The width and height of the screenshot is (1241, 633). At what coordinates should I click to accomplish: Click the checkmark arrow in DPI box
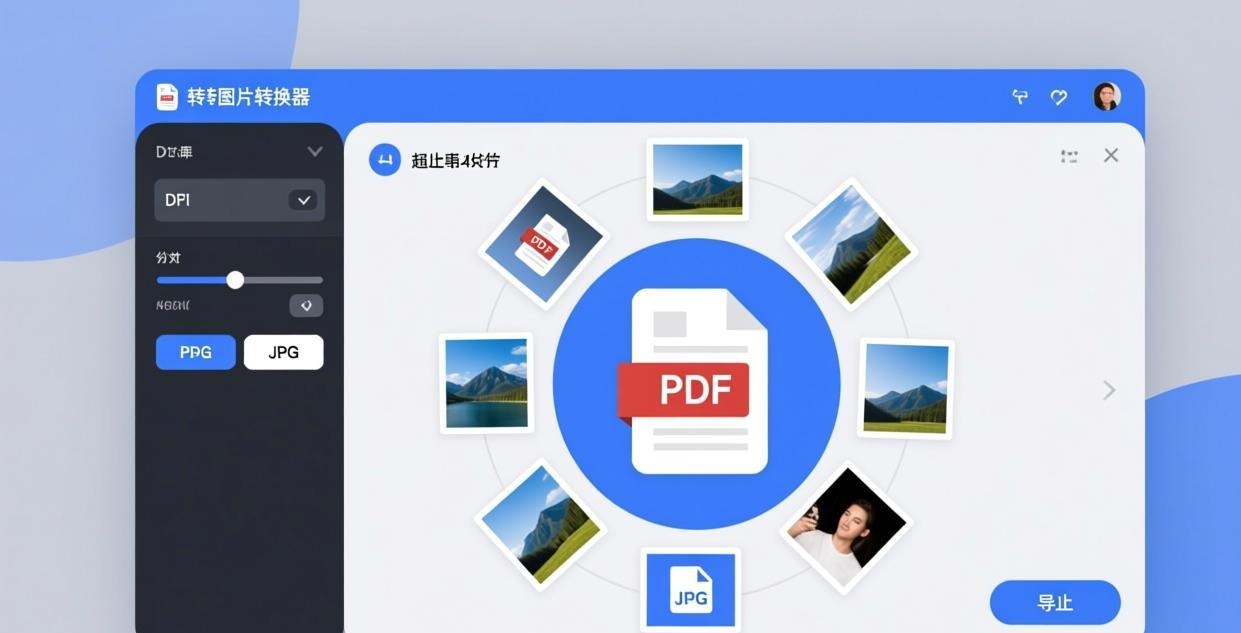tap(303, 200)
